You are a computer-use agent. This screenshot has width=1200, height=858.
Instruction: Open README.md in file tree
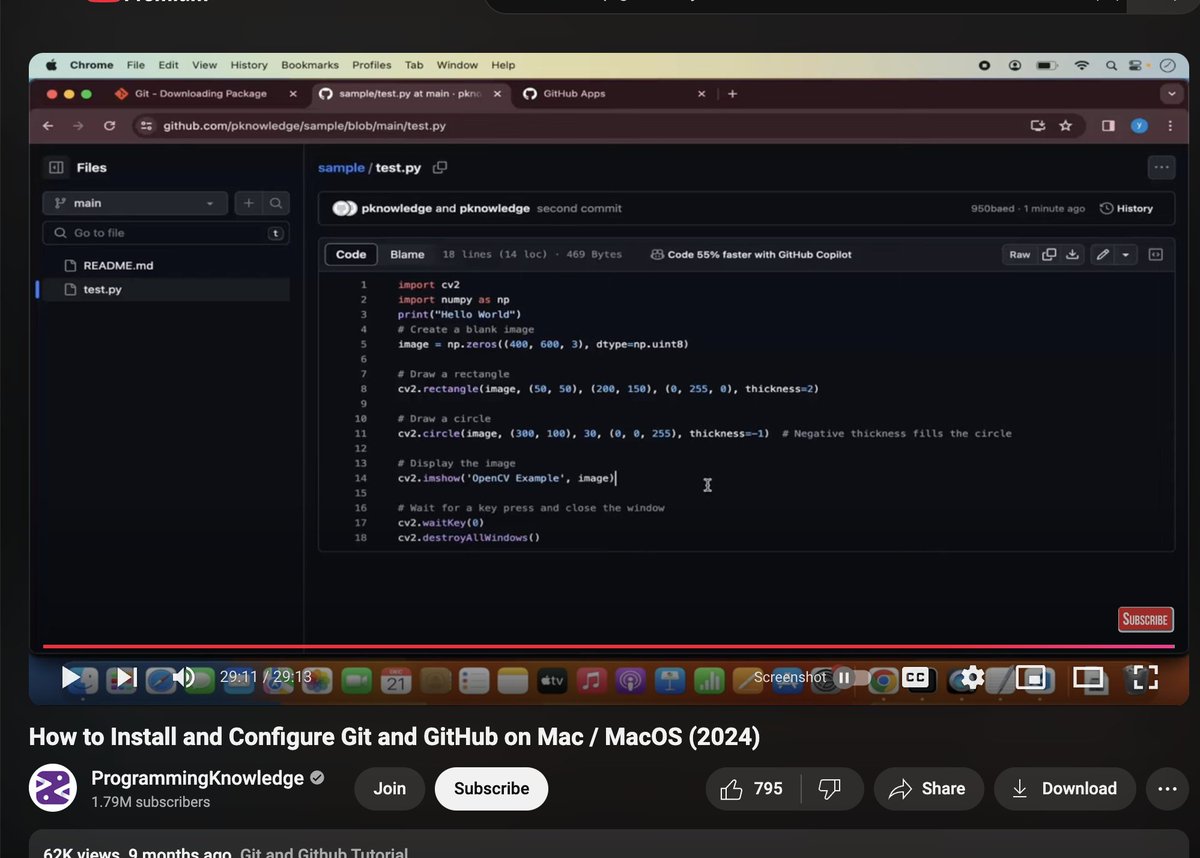117,266
